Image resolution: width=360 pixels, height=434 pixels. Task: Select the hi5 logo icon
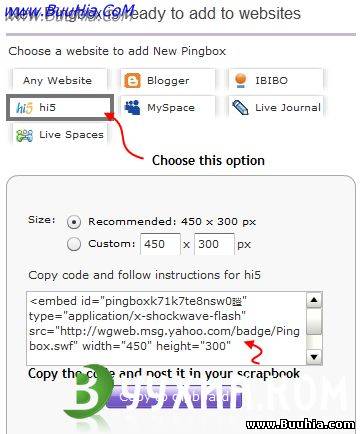click(24, 108)
